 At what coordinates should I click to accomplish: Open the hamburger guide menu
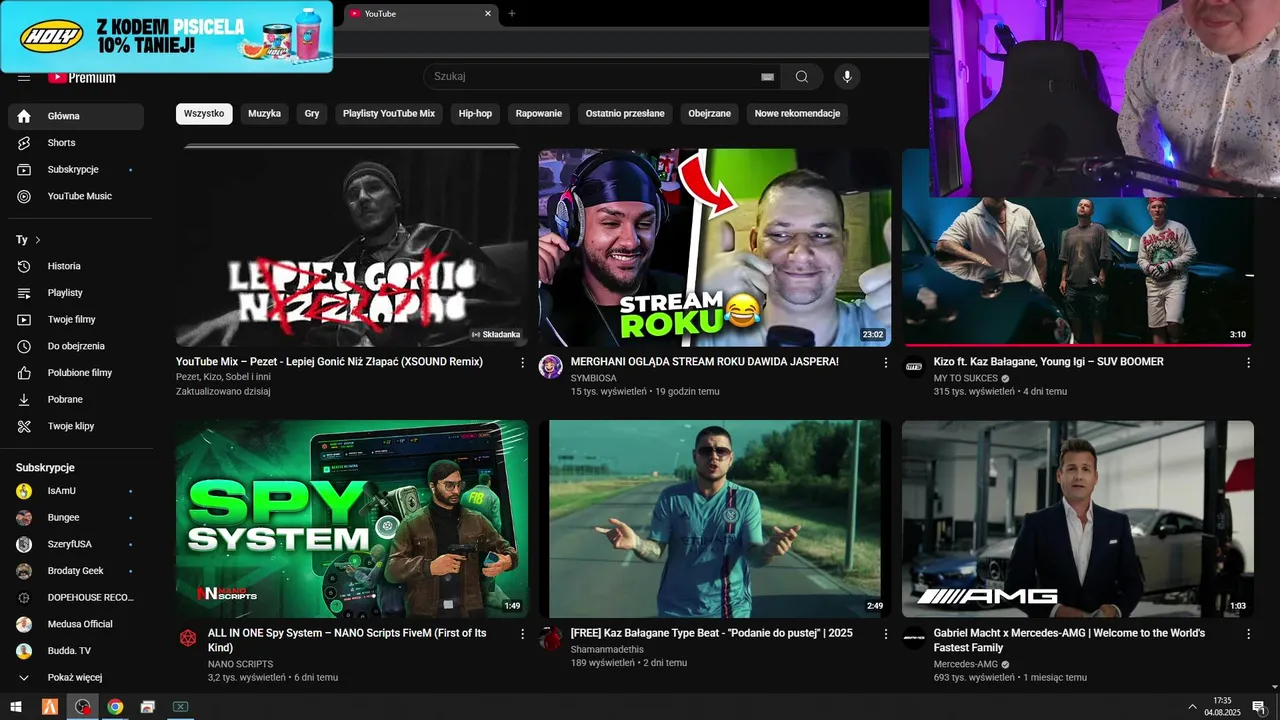(24, 78)
